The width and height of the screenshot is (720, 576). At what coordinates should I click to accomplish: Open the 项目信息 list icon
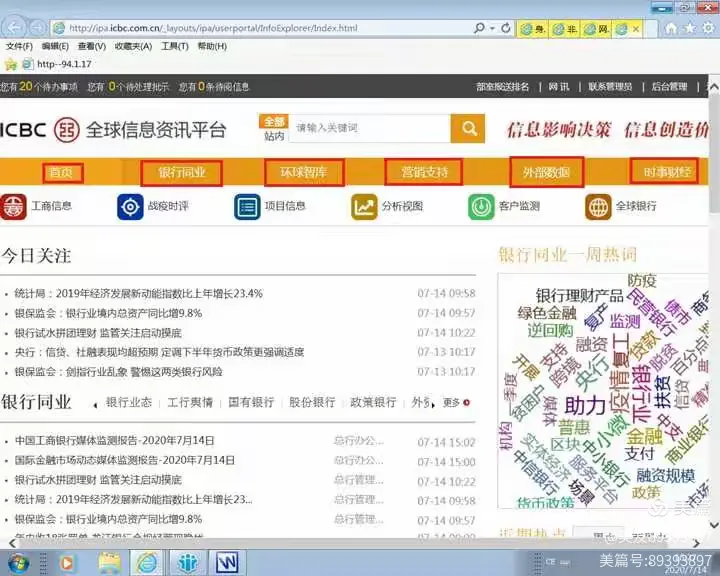(x=248, y=207)
